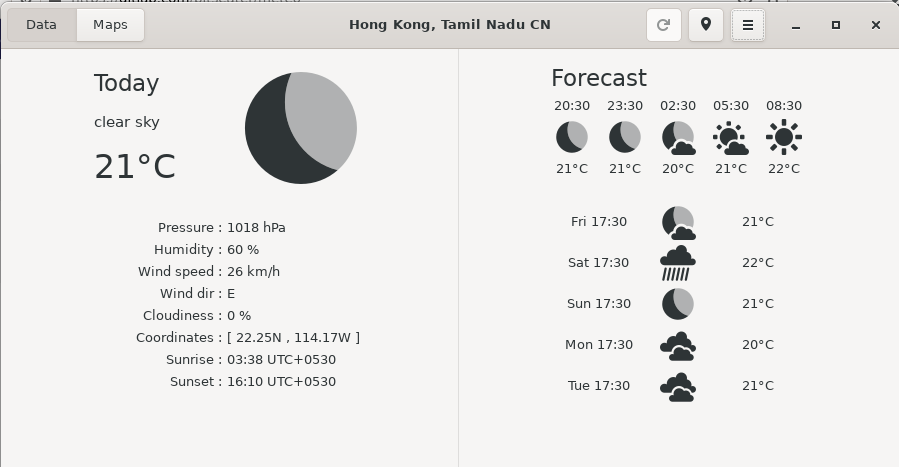
Task: Maximize the weather window
Action: pyautogui.click(x=836, y=25)
